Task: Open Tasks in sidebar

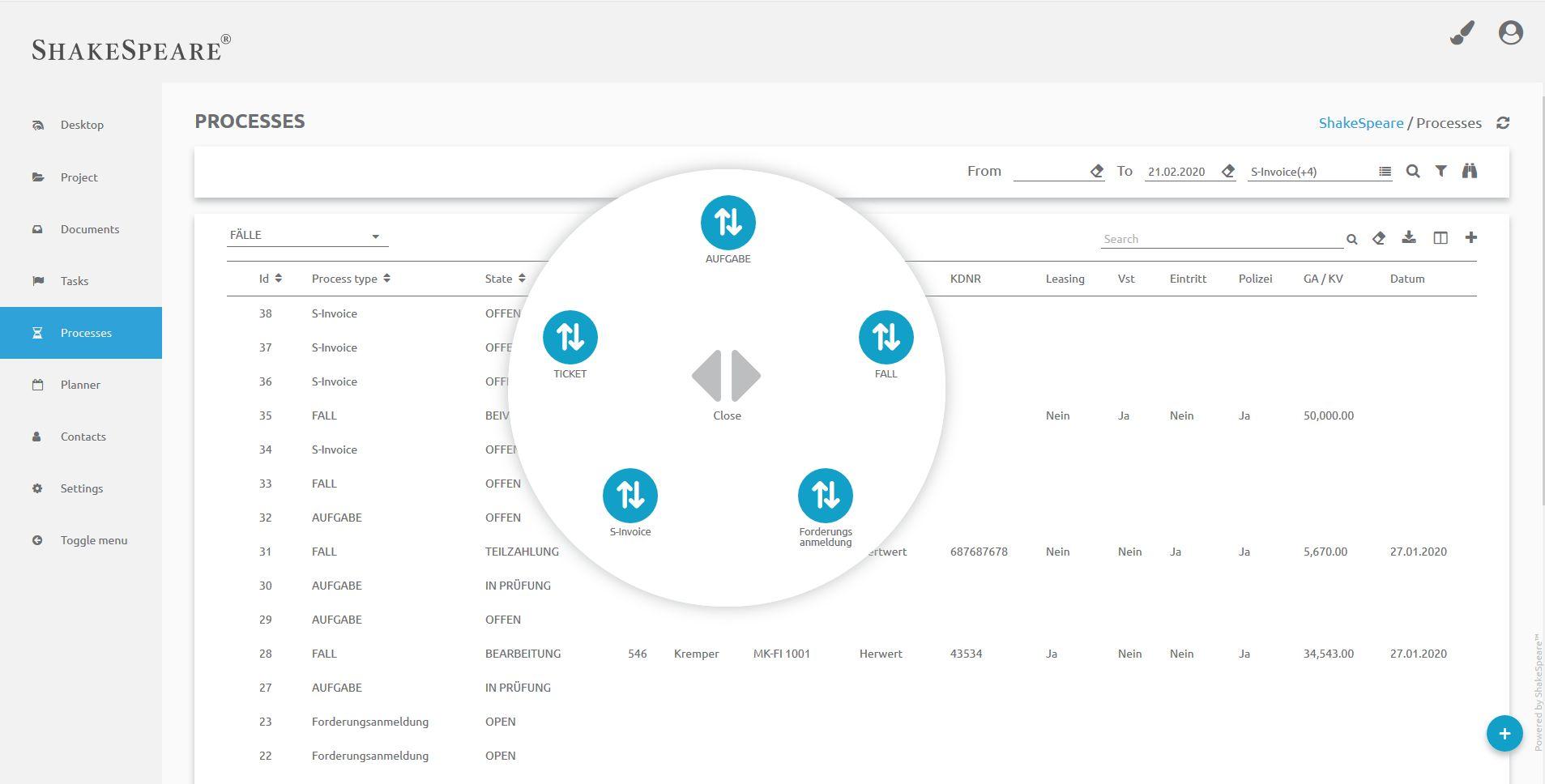Action: tap(81, 281)
